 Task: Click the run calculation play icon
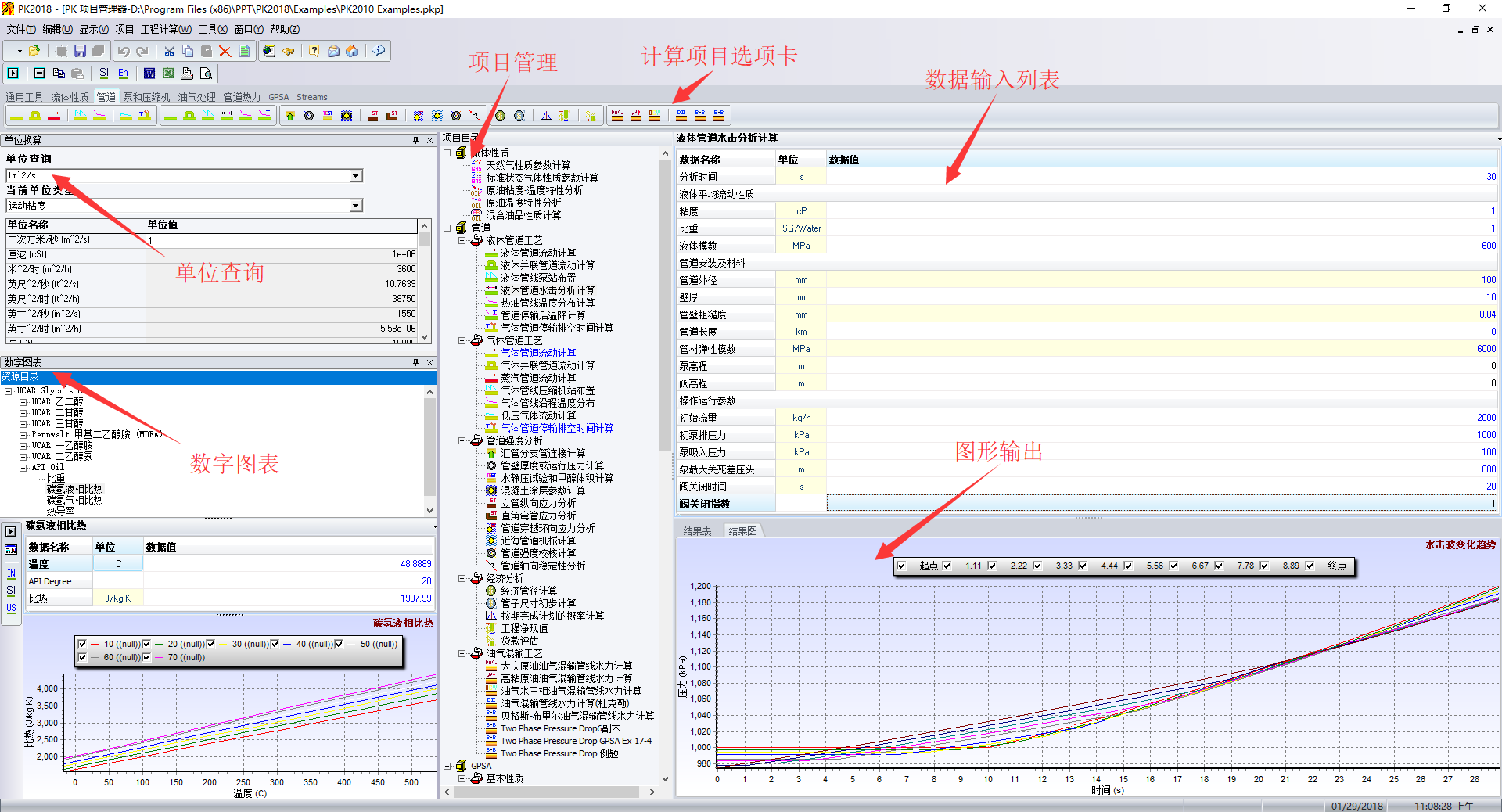pos(13,73)
